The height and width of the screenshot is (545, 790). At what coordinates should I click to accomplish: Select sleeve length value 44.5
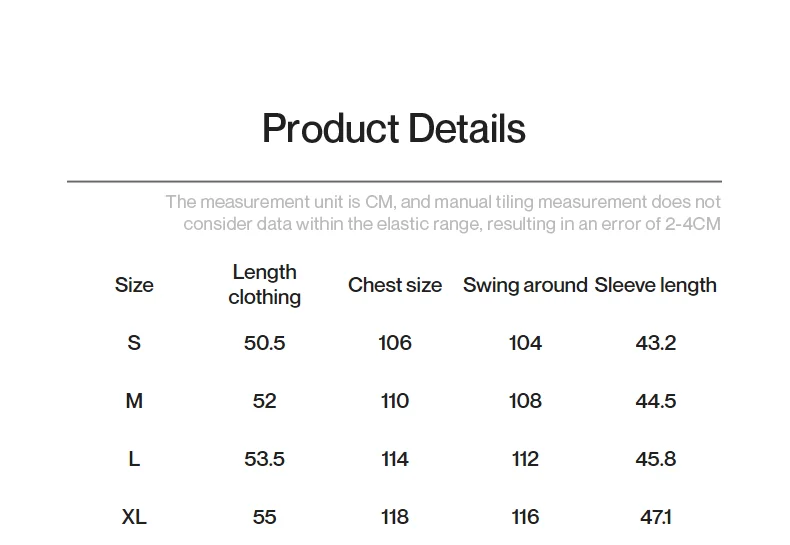(x=655, y=401)
